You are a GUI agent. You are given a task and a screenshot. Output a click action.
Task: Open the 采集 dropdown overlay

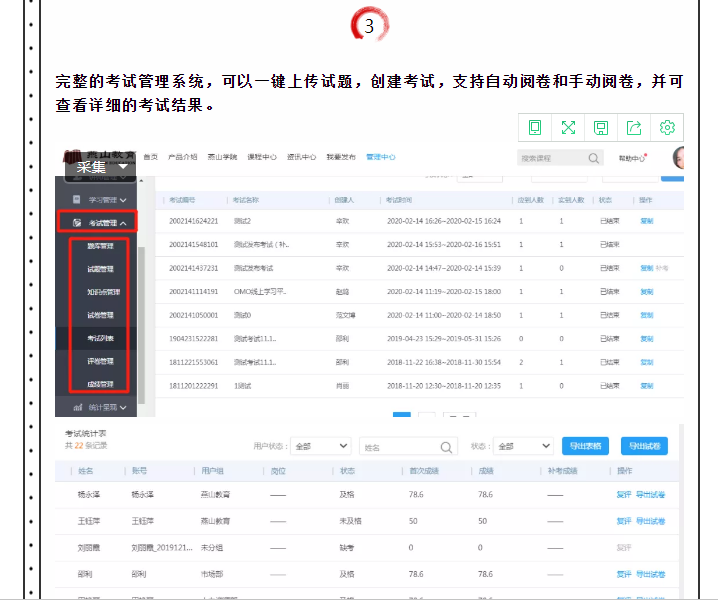(100, 167)
